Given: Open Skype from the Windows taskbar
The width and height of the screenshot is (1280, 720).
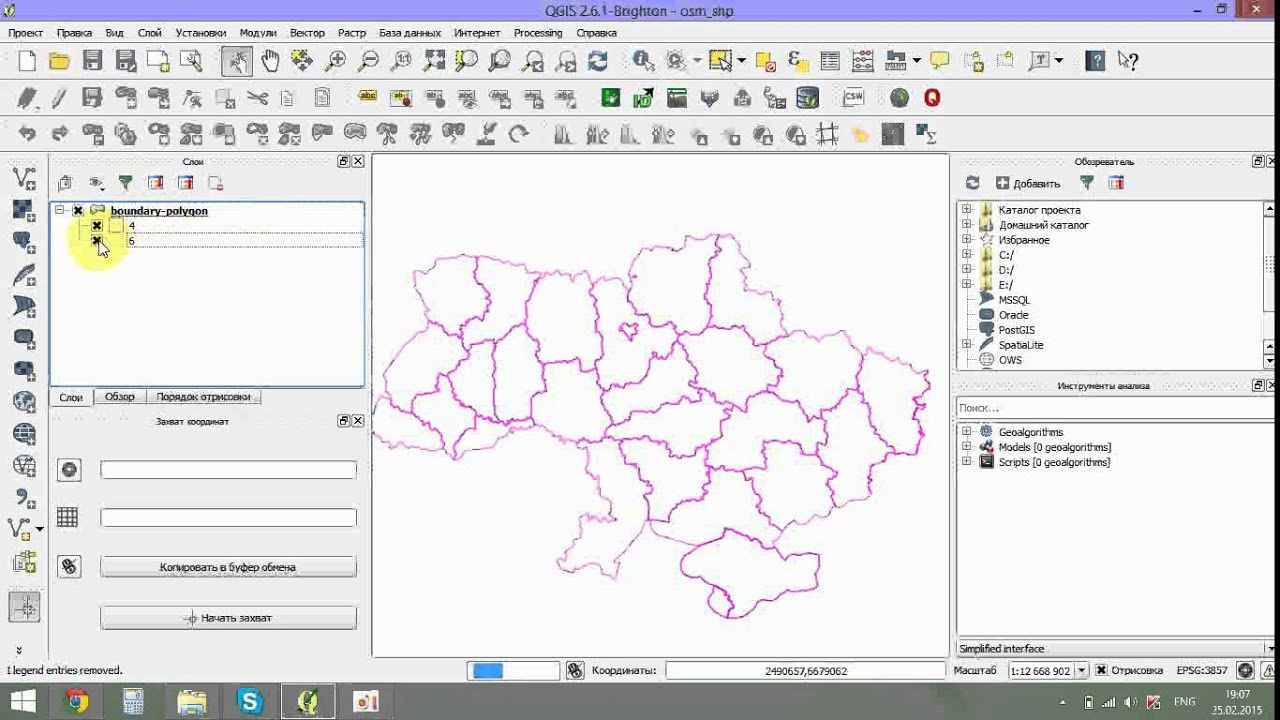Looking at the screenshot, I should 250,702.
